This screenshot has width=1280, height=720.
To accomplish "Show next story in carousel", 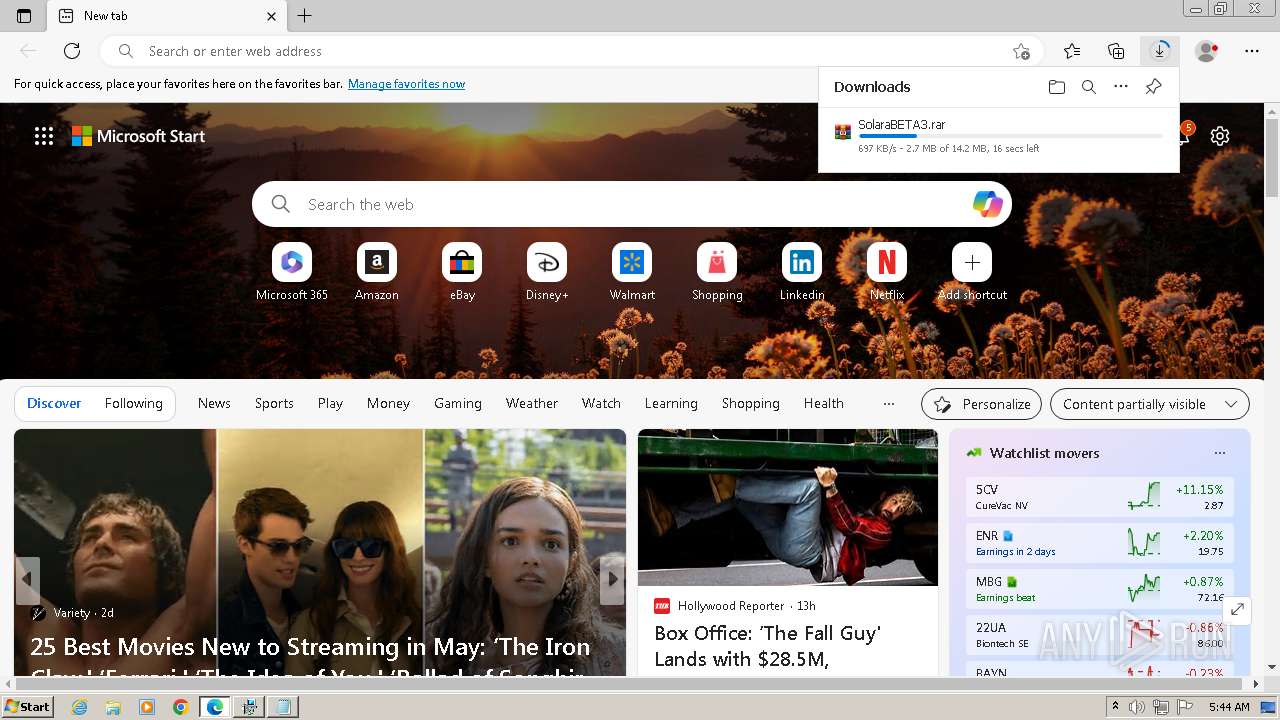I will (x=612, y=579).
